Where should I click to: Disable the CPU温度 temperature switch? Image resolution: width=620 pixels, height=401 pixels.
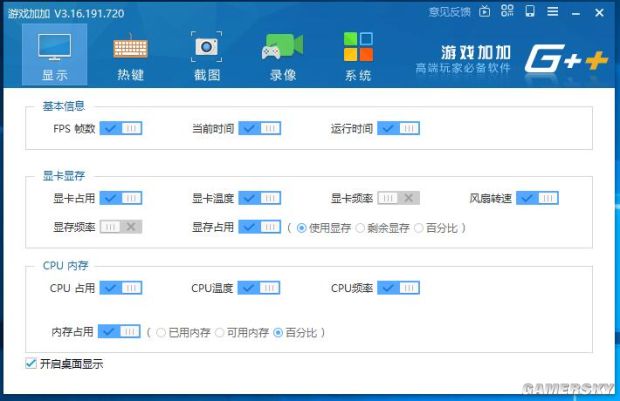pyautogui.click(x=259, y=288)
